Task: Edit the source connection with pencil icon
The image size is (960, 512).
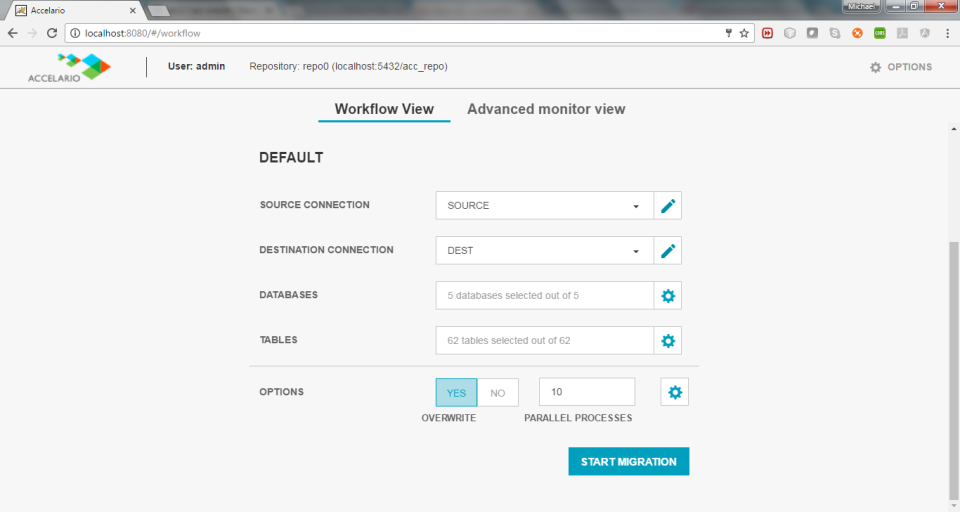Action: pos(668,206)
